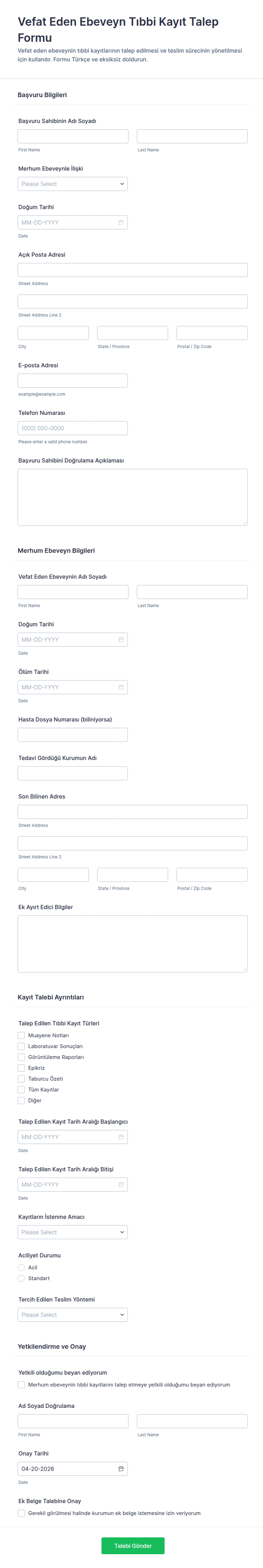Open calendar icon for deceased parent's Doğum Tarihi
The height and width of the screenshot is (1568, 263).
click(121, 640)
